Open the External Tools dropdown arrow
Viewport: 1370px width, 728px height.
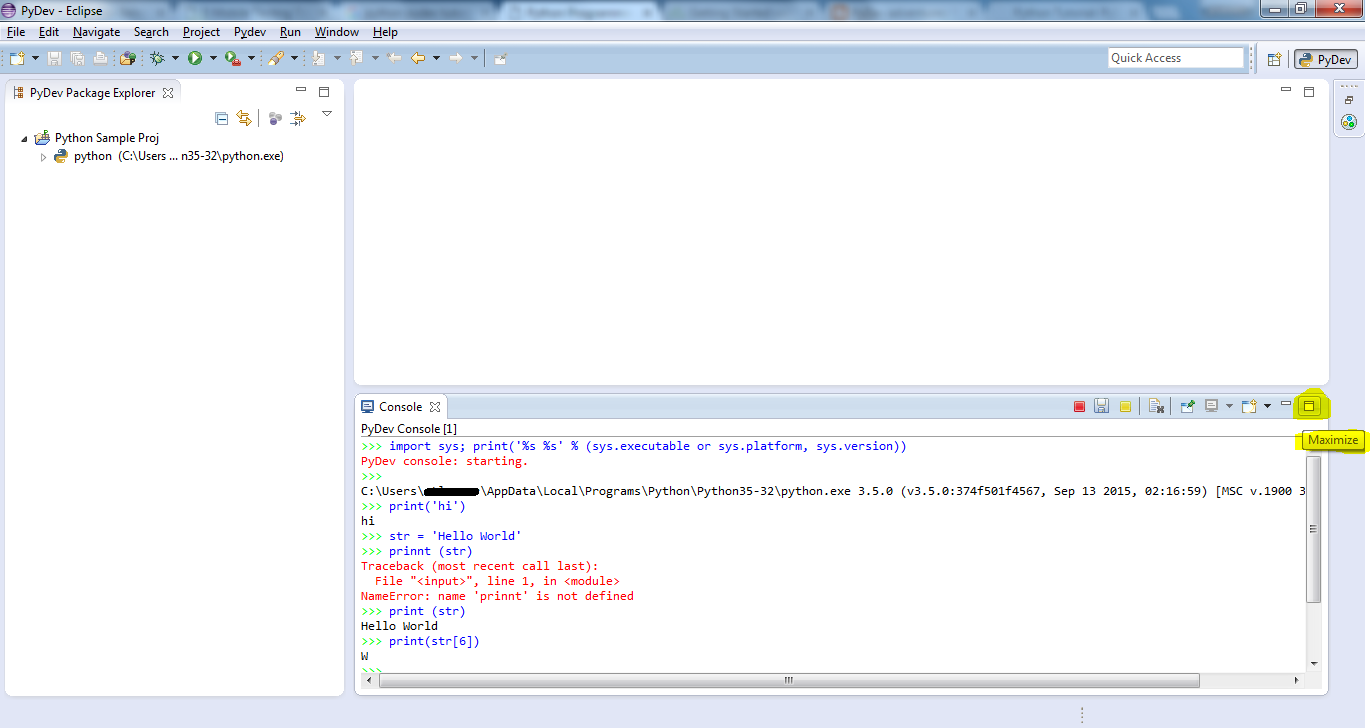point(251,58)
